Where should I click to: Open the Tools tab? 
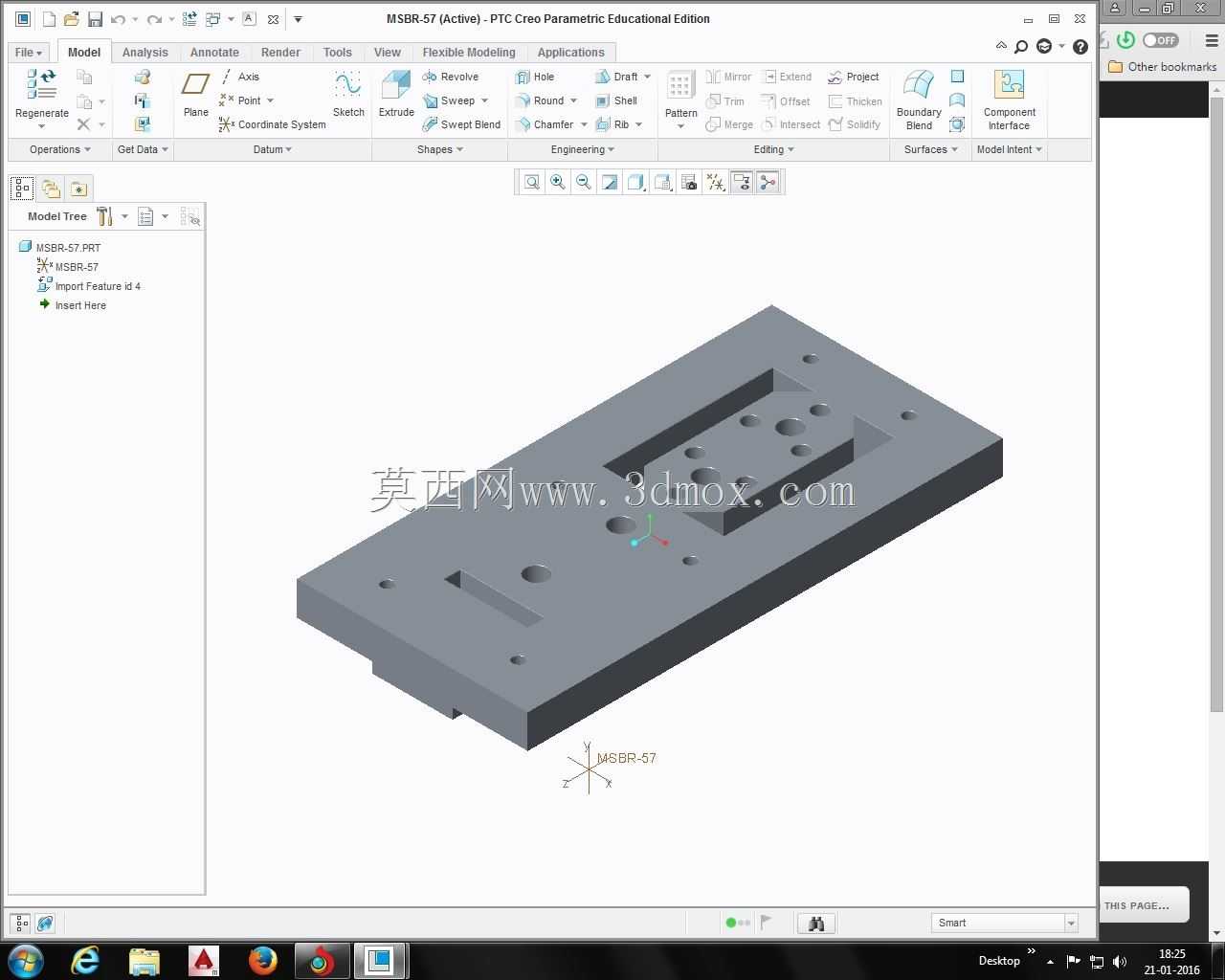(337, 53)
